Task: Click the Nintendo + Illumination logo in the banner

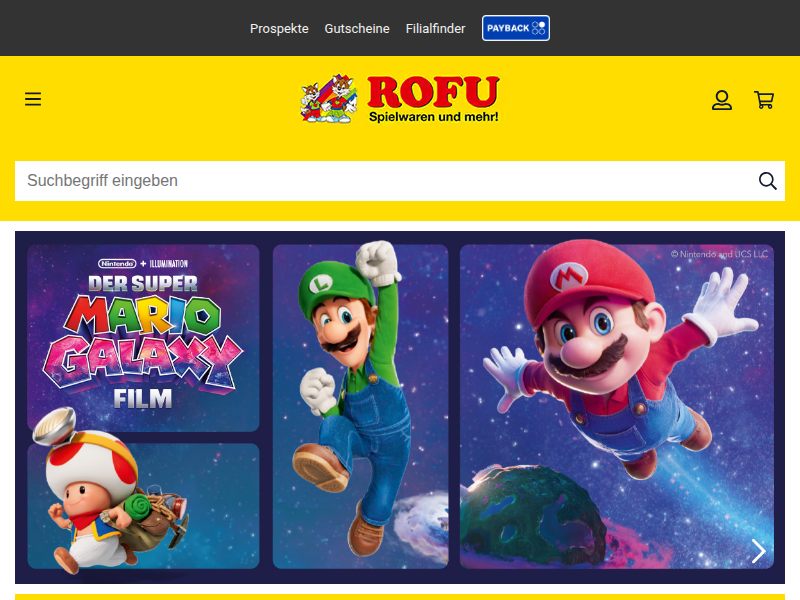Action: pos(142,262)
